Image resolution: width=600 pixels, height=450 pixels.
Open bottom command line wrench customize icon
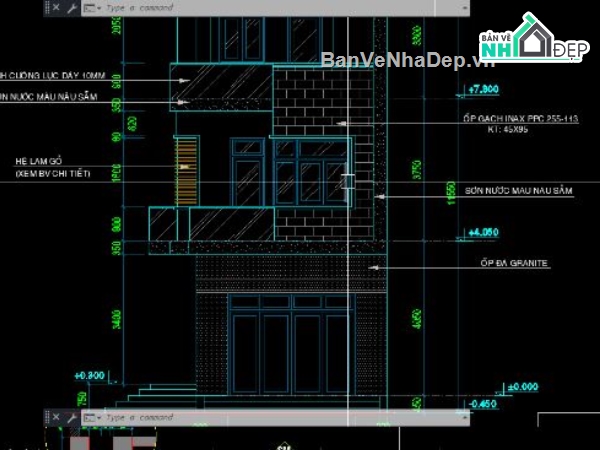72,417
